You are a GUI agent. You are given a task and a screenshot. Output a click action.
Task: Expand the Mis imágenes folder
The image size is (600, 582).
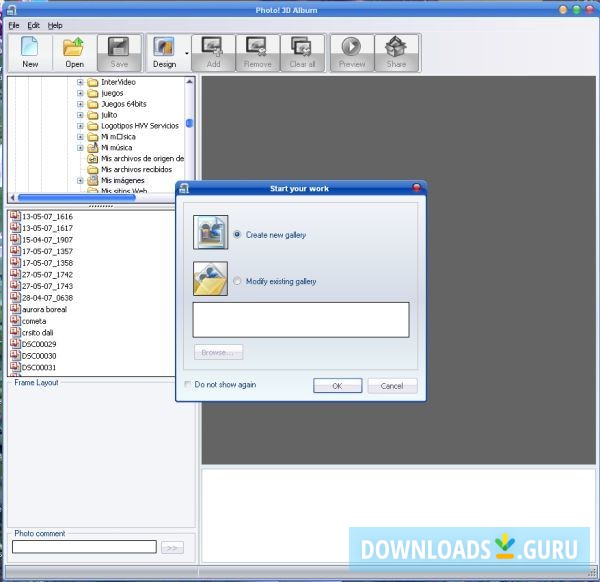pos(80,181)
